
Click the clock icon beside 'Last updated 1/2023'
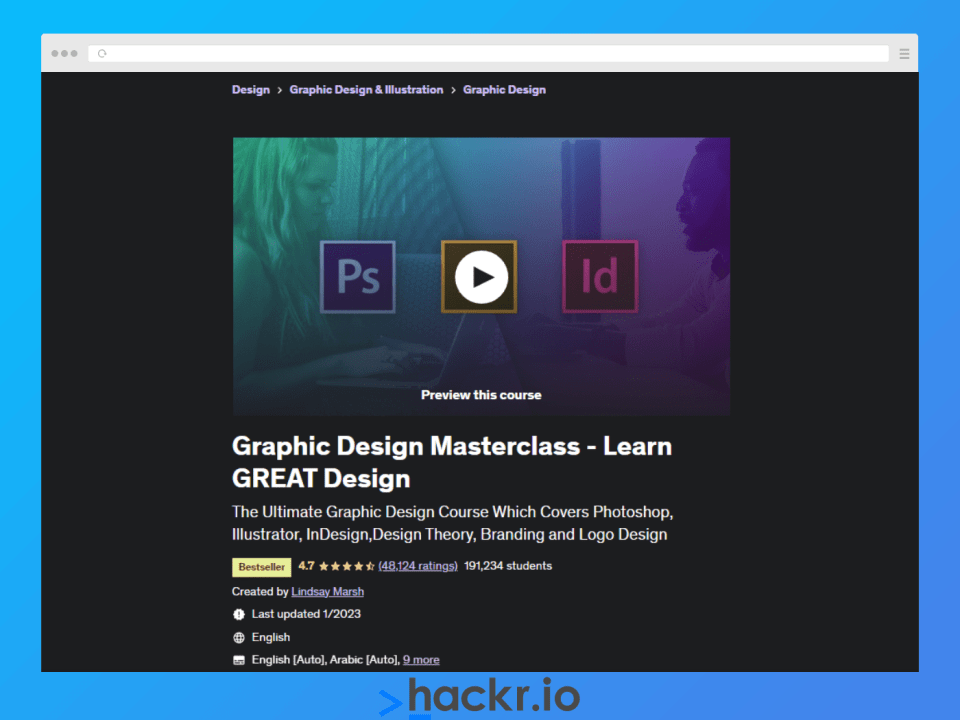click(237, 614)
